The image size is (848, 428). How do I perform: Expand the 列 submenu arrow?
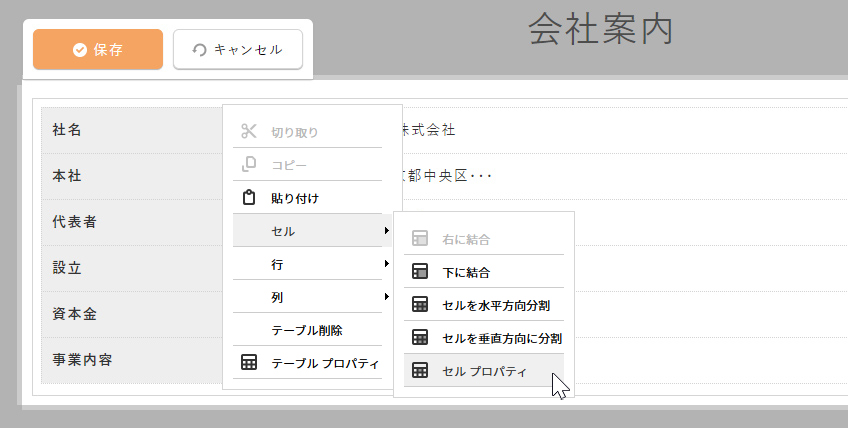386,297
